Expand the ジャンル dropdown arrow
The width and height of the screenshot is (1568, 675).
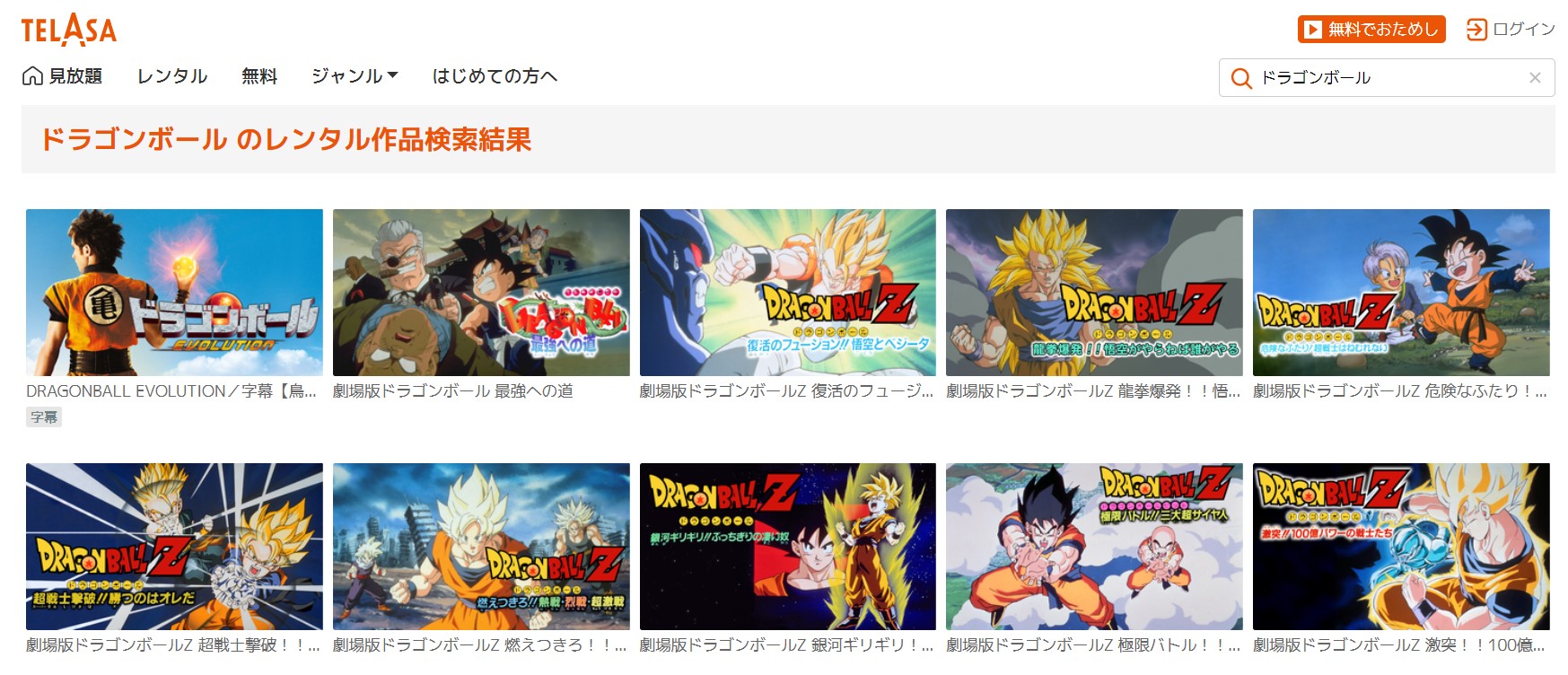point(392,75)
